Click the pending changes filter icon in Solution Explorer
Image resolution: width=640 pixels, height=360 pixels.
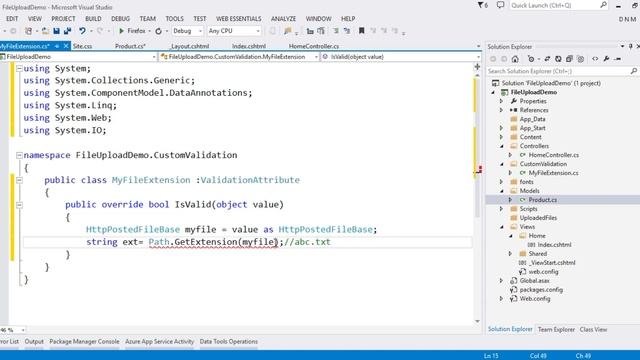(x=531, y=59)
